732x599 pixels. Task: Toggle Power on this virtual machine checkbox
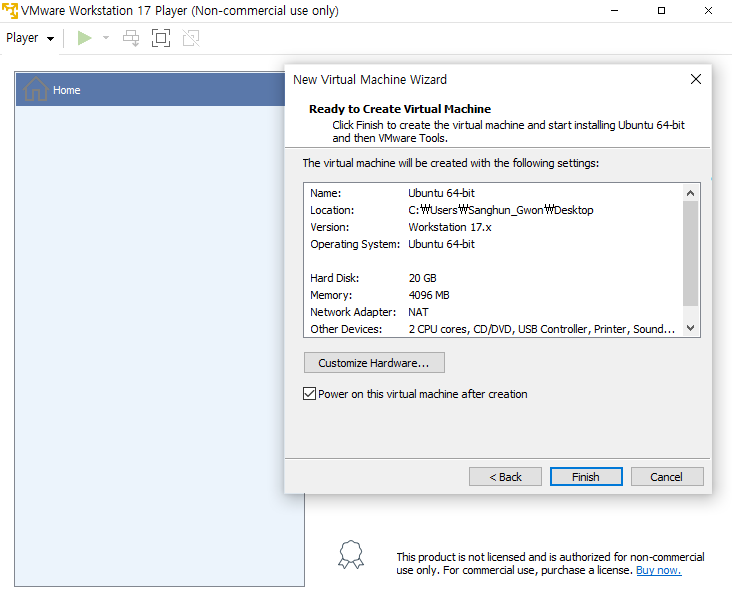point(309,394)
